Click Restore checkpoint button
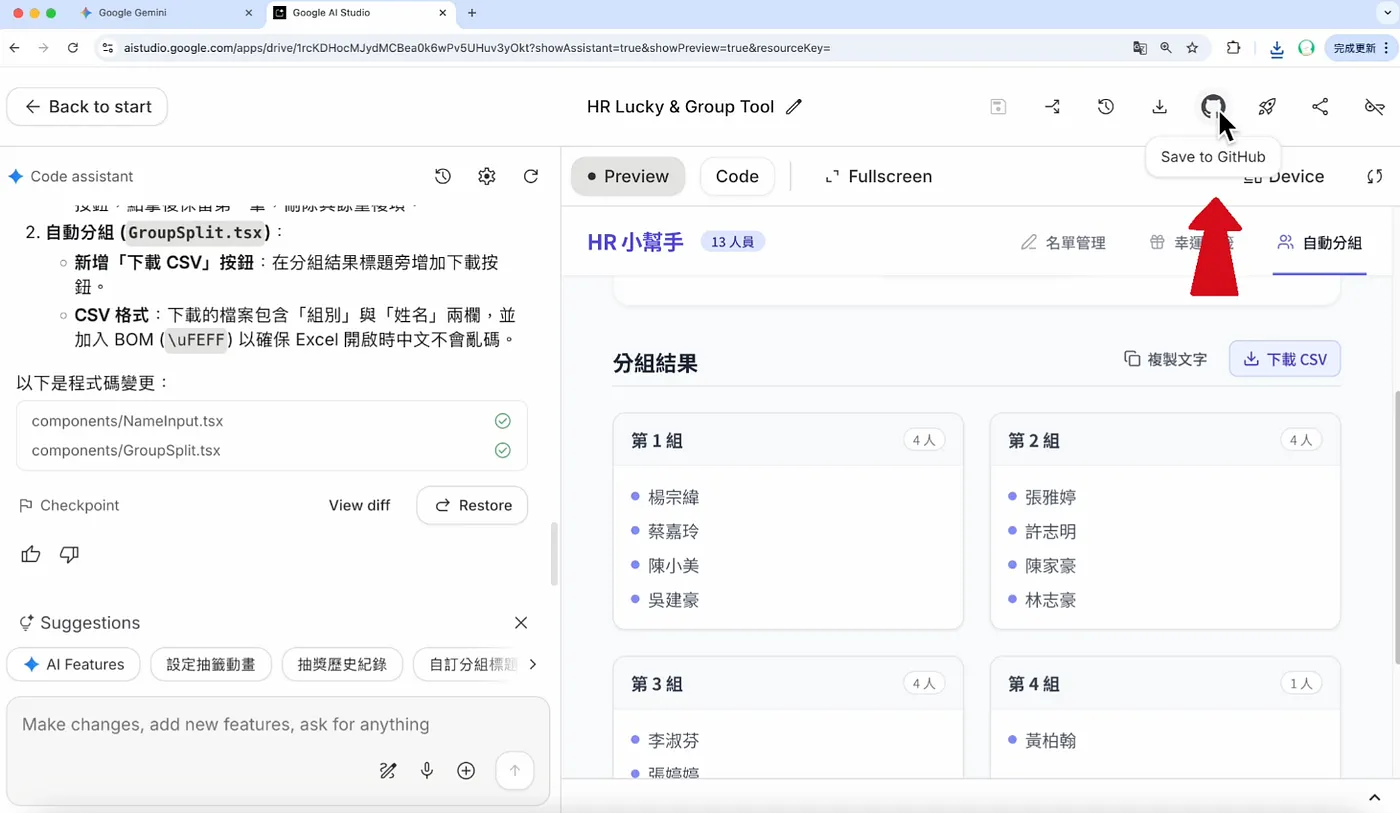The image size is (1400, 813). [x=472, y=505]
